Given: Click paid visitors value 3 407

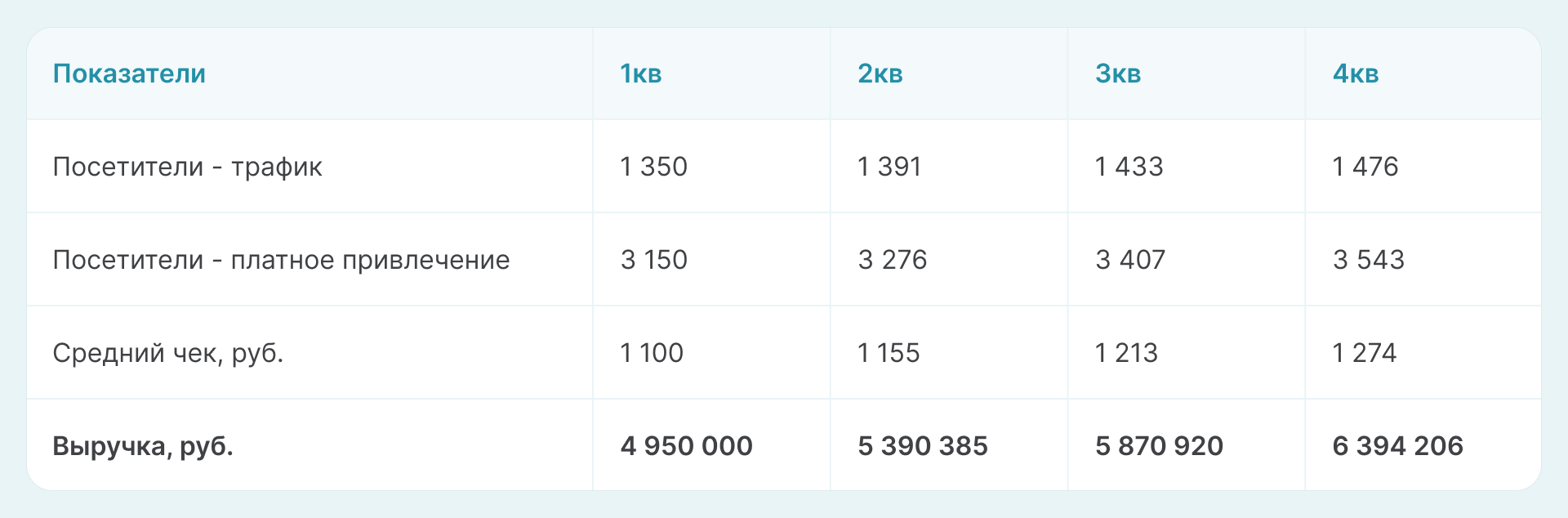Looking at the screenshot, I should coord(1129,260).
